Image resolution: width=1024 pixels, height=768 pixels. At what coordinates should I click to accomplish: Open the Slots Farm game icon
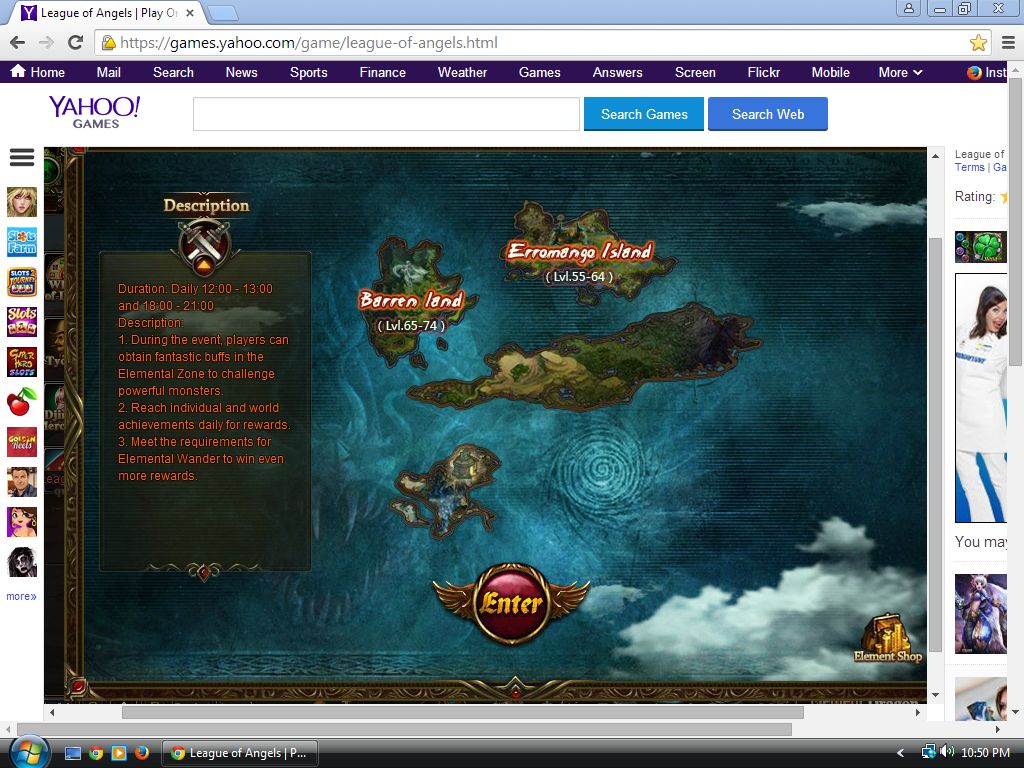pyautogui.click(x=22, y=242)
